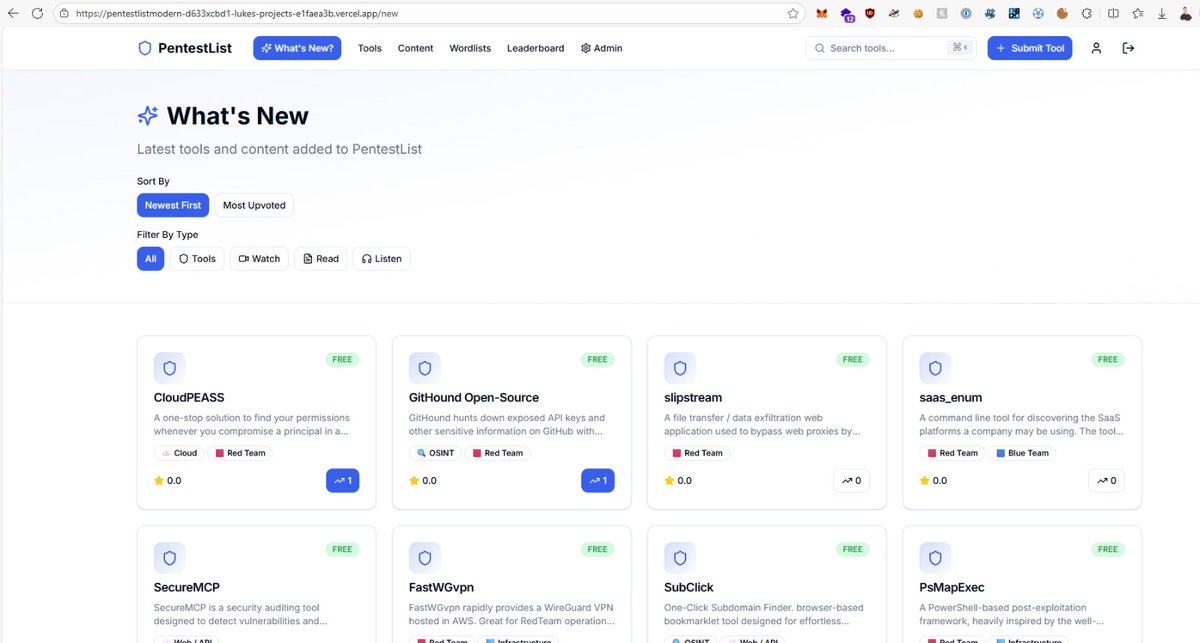This screenshot has width=1200, height=643.
Task: Open the CloudPEASS title link
Action: (189, 398)
